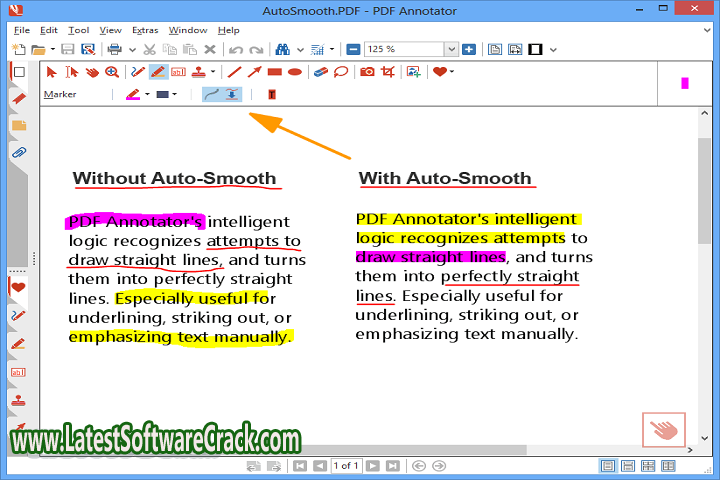This screenshot has height=480, width=720.
Task: Click the marker pen color swatch
Action: pos(133,95)
